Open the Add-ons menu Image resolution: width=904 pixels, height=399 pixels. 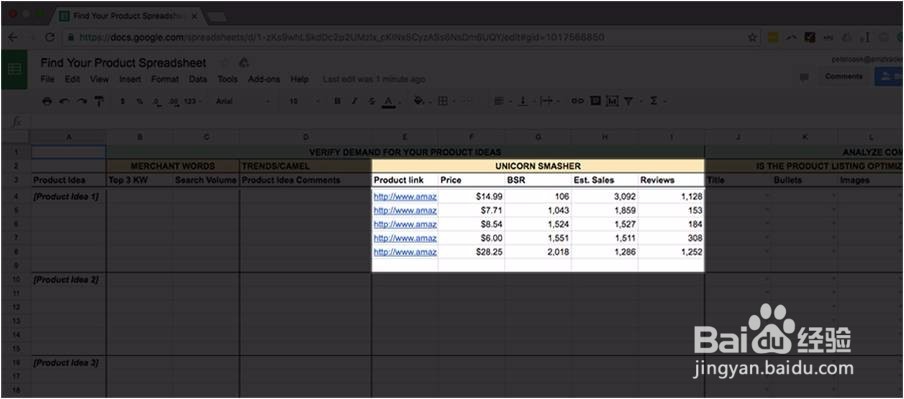point(263,80)
